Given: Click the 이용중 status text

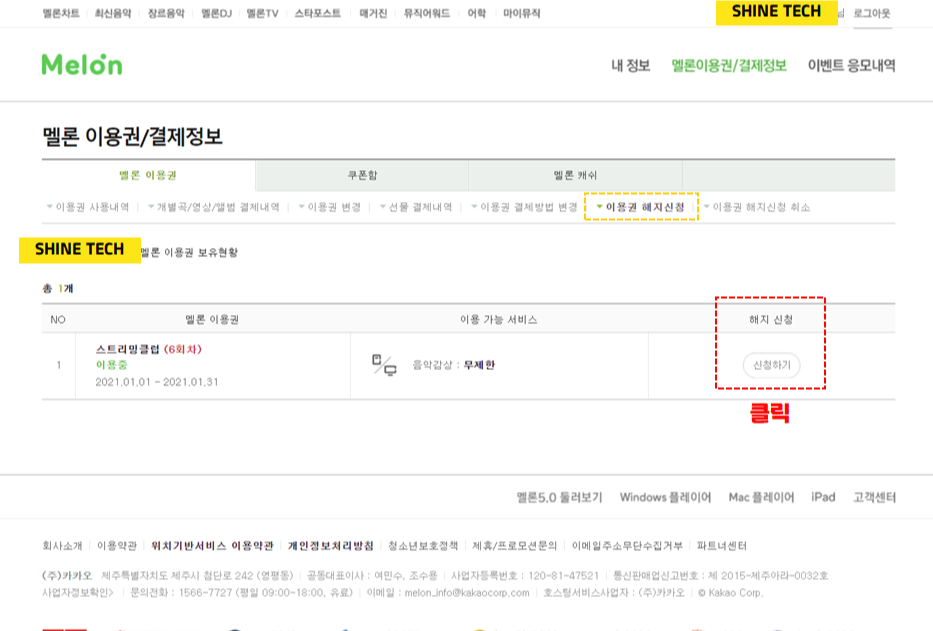Looking at the screenshot, I should 111,365.
